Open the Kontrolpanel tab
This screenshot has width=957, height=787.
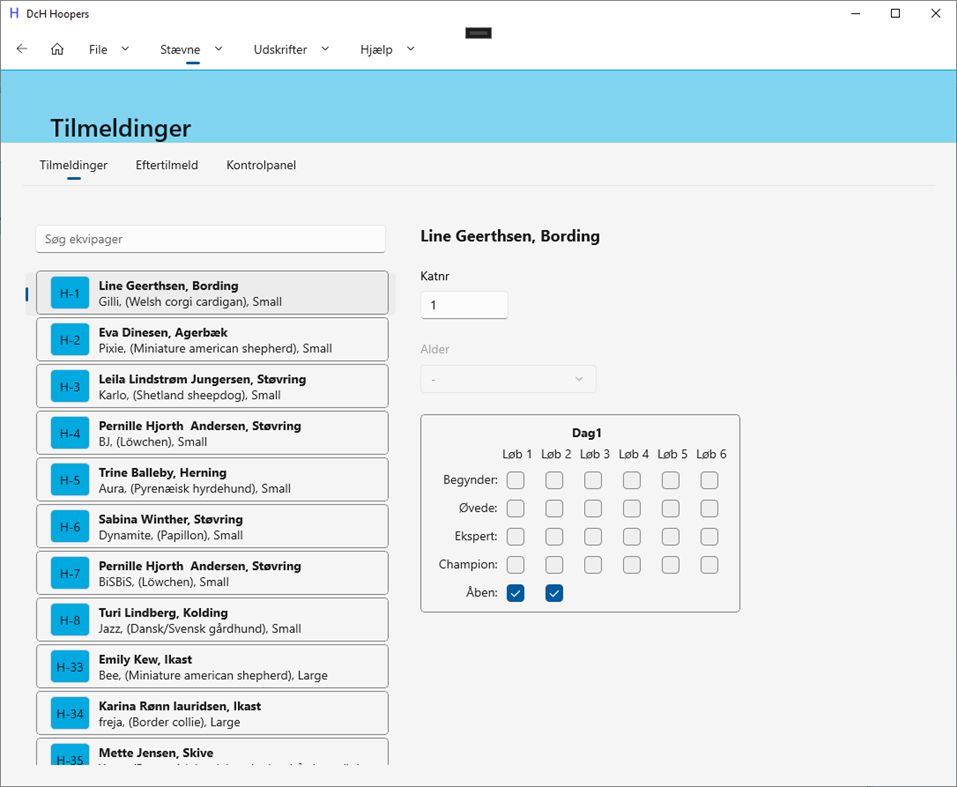(261, 165)
